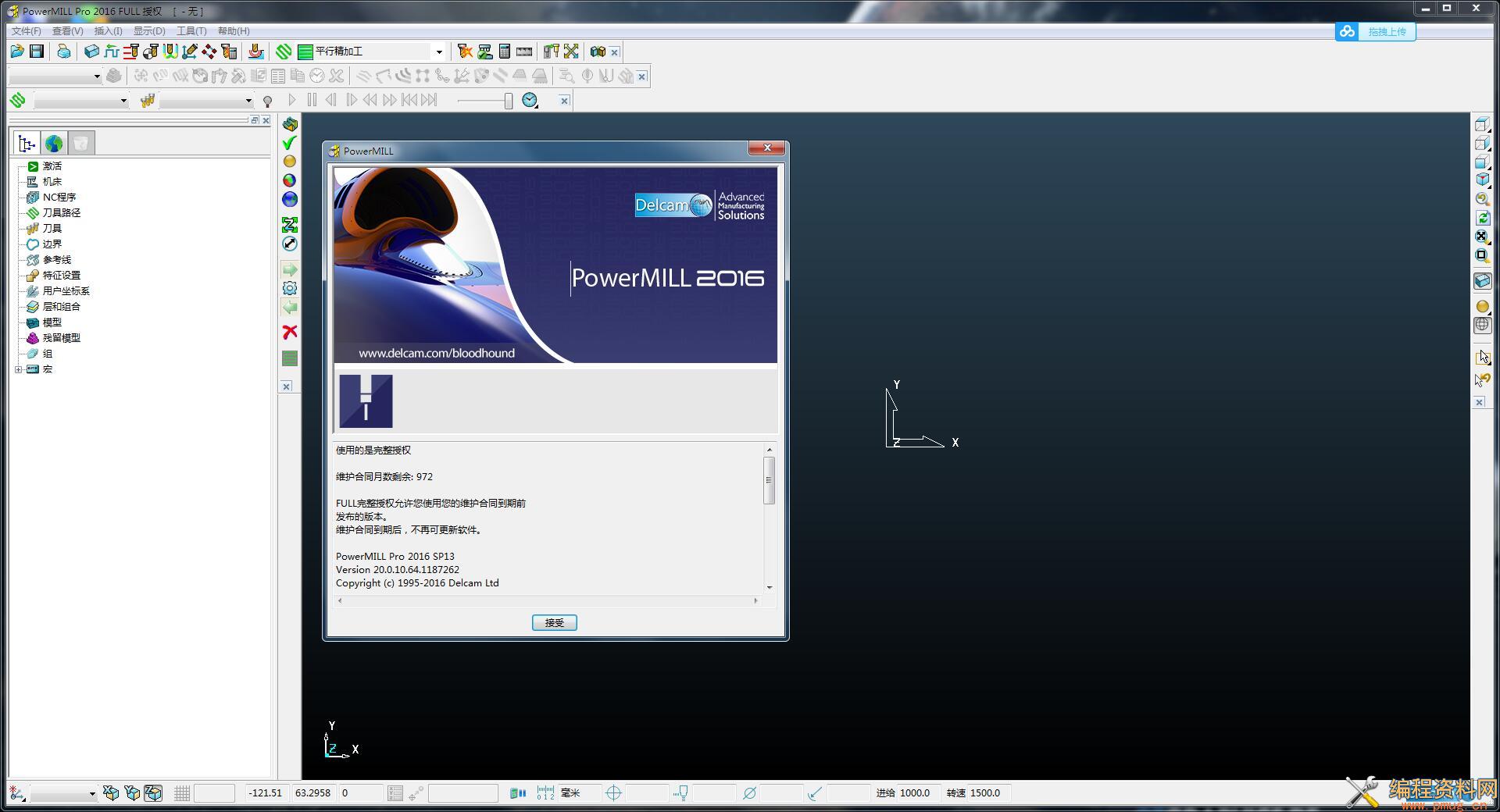Click the go to end playback button
This screenshot has width=1500, height=812.
tap(429, 100)
